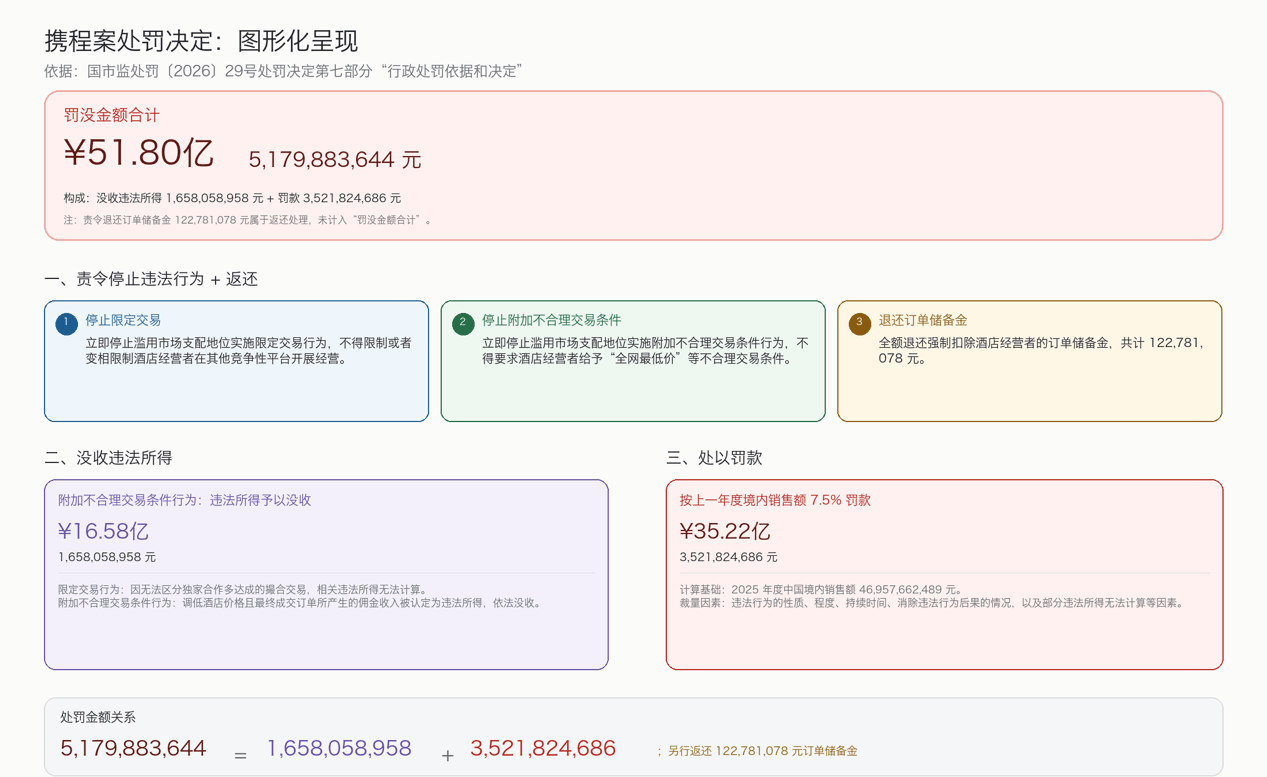The image size is (1267, 777).
Task: Click the purple heading 附加不合理交易条件行为：违法所得予以没收
Action: (184, 500)
